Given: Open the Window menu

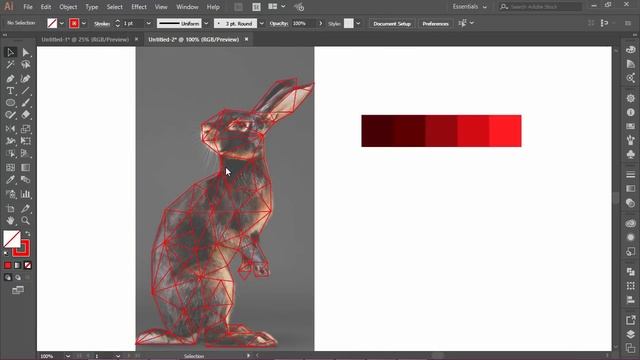Looking at the screenshot, I should point(187,7).
